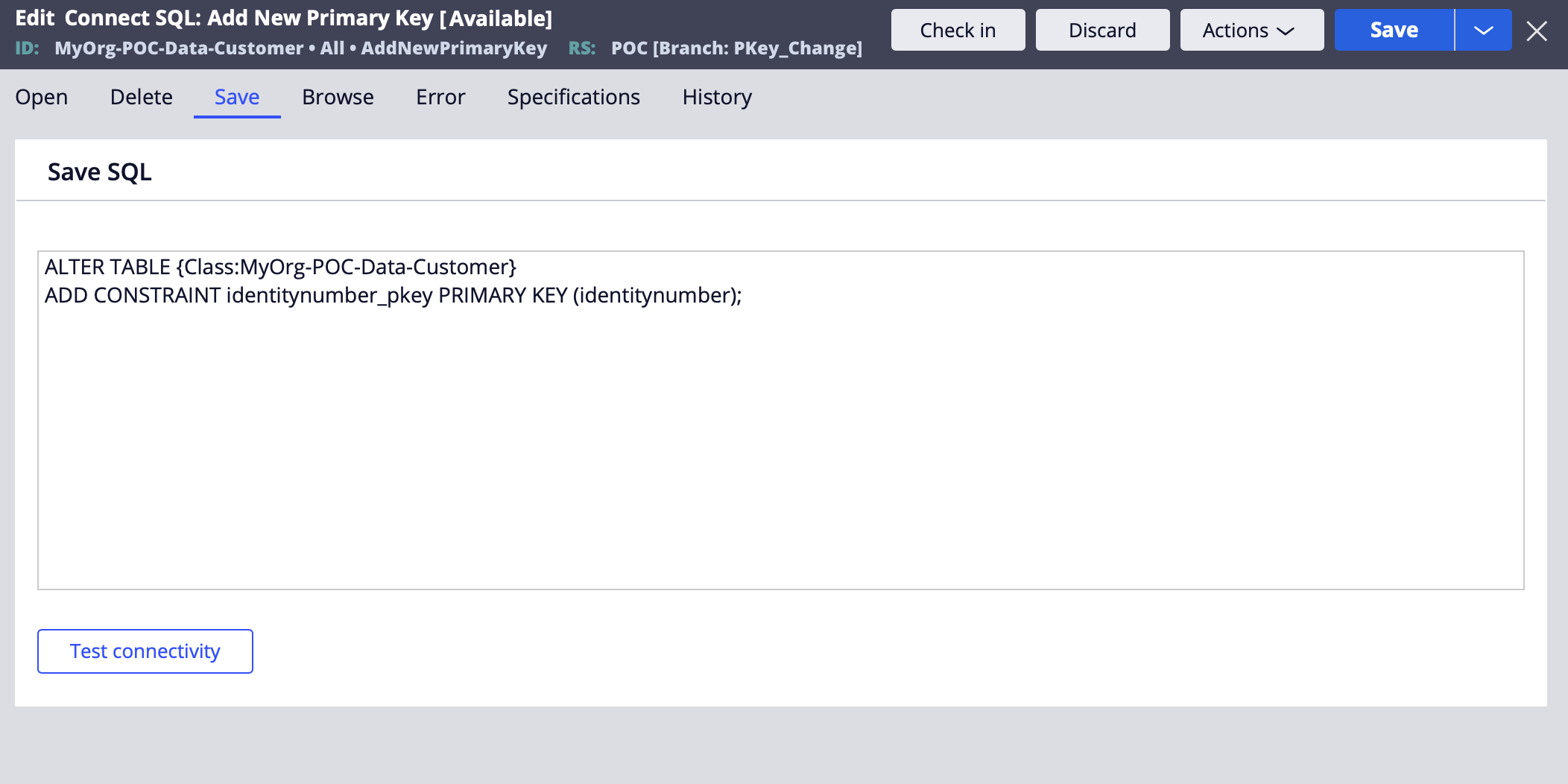1568x784 pixels.
Task: Expand the chevron beside the blue Save button
Action: (1483, 31)
